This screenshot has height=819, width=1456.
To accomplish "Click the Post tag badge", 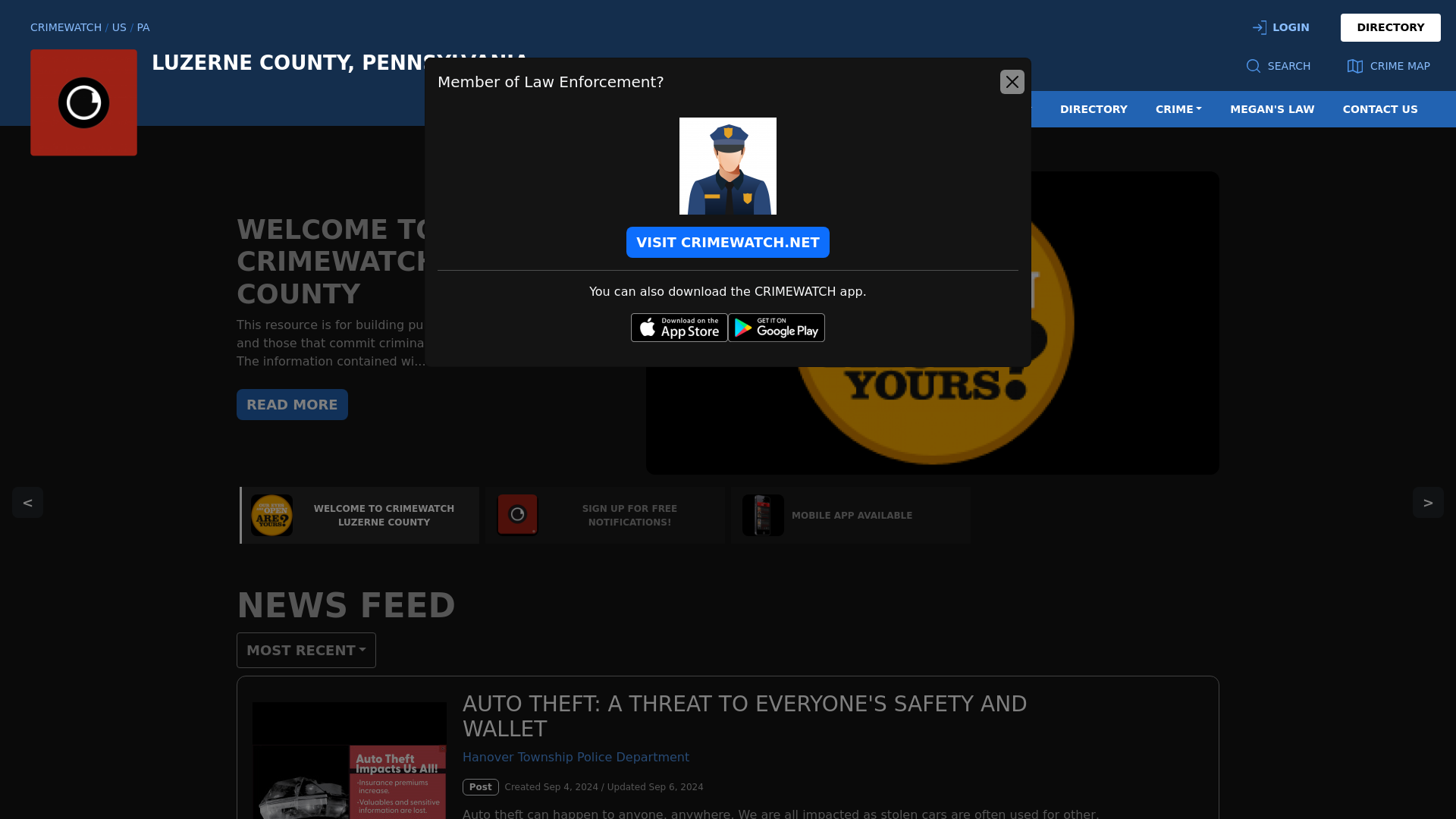I will tap(480, 787).
